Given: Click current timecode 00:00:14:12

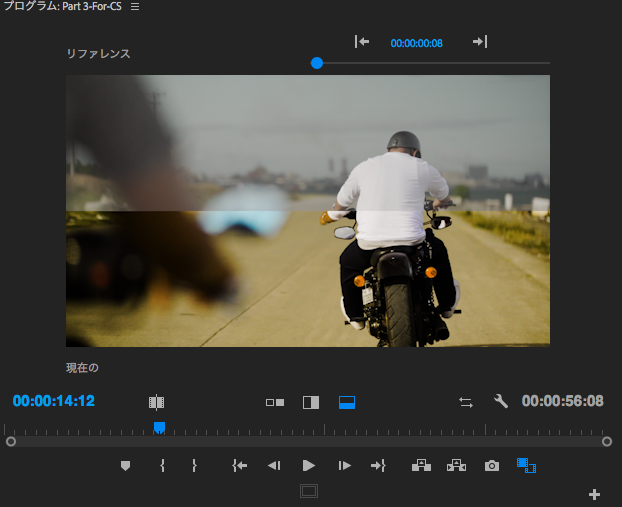Looking at the screenshot, I should click(54, 401).
